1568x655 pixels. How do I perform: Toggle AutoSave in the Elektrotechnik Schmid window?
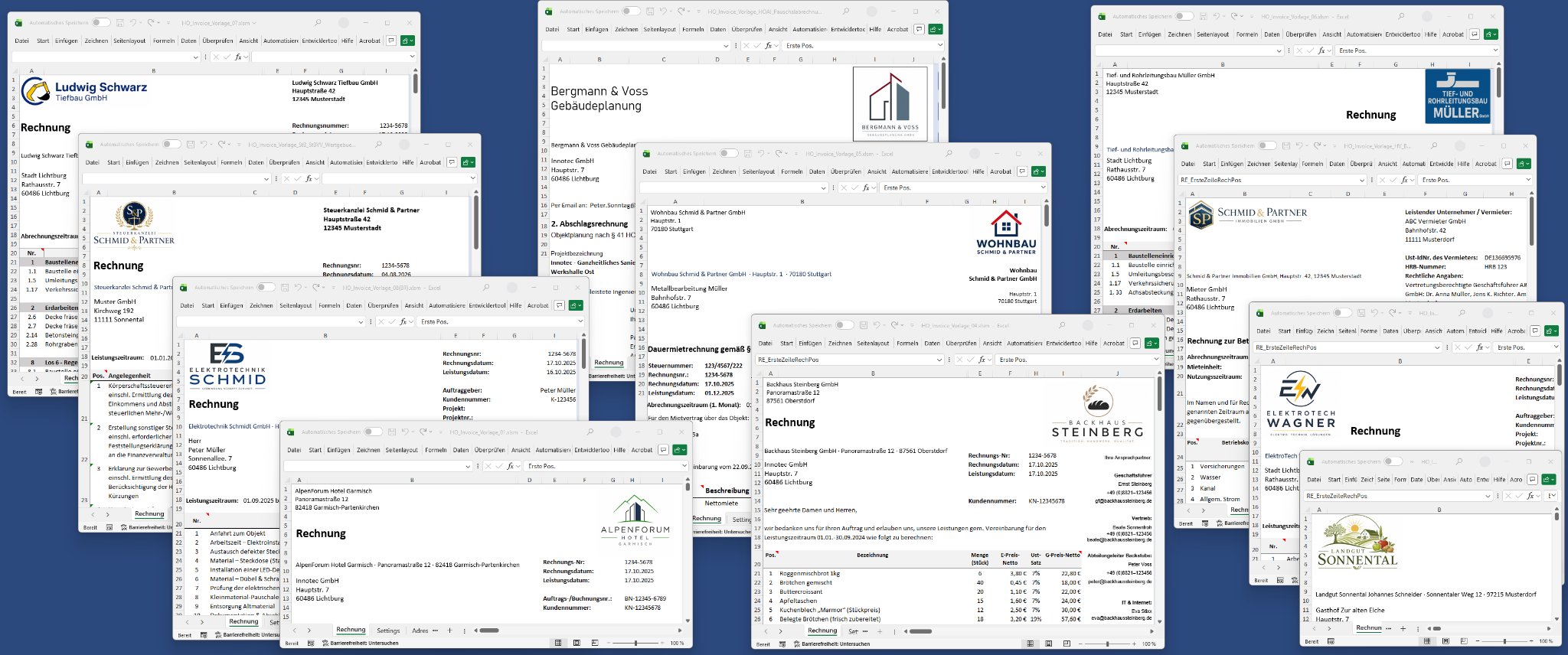tap(266, 288)
